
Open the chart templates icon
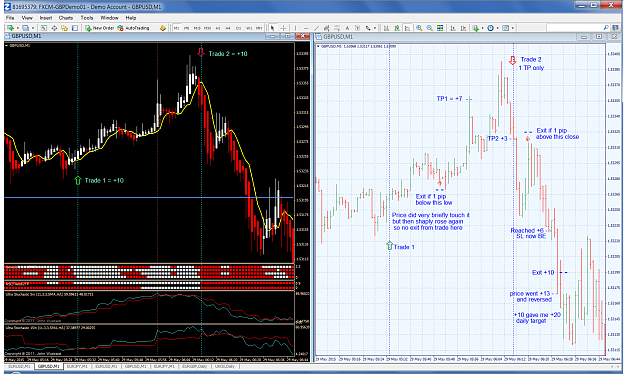[505, 28]
